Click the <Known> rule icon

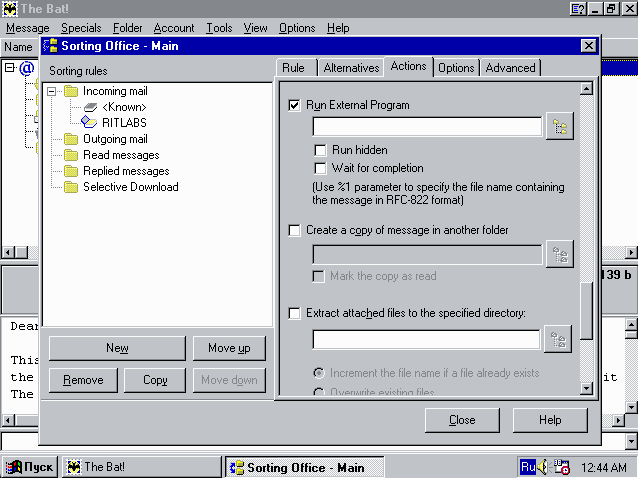tap(90, 107)
